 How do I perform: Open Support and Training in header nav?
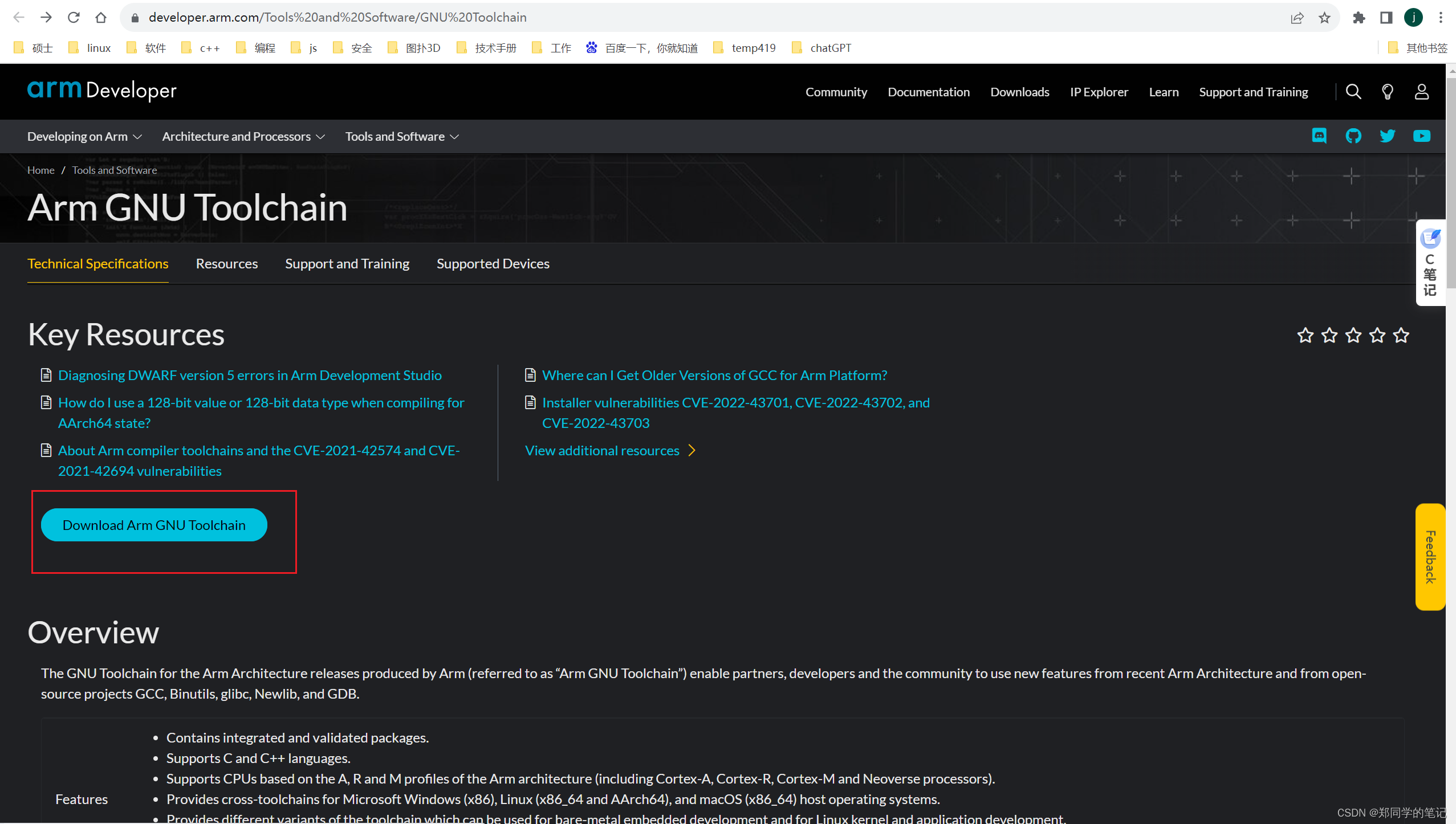coord(1254,92)
